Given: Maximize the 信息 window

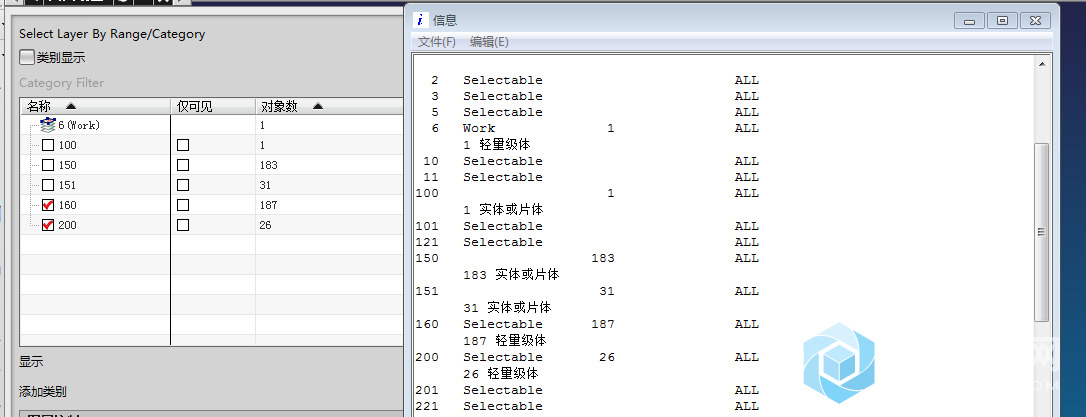Looking at the screenshot, I should coord(1002,21).
